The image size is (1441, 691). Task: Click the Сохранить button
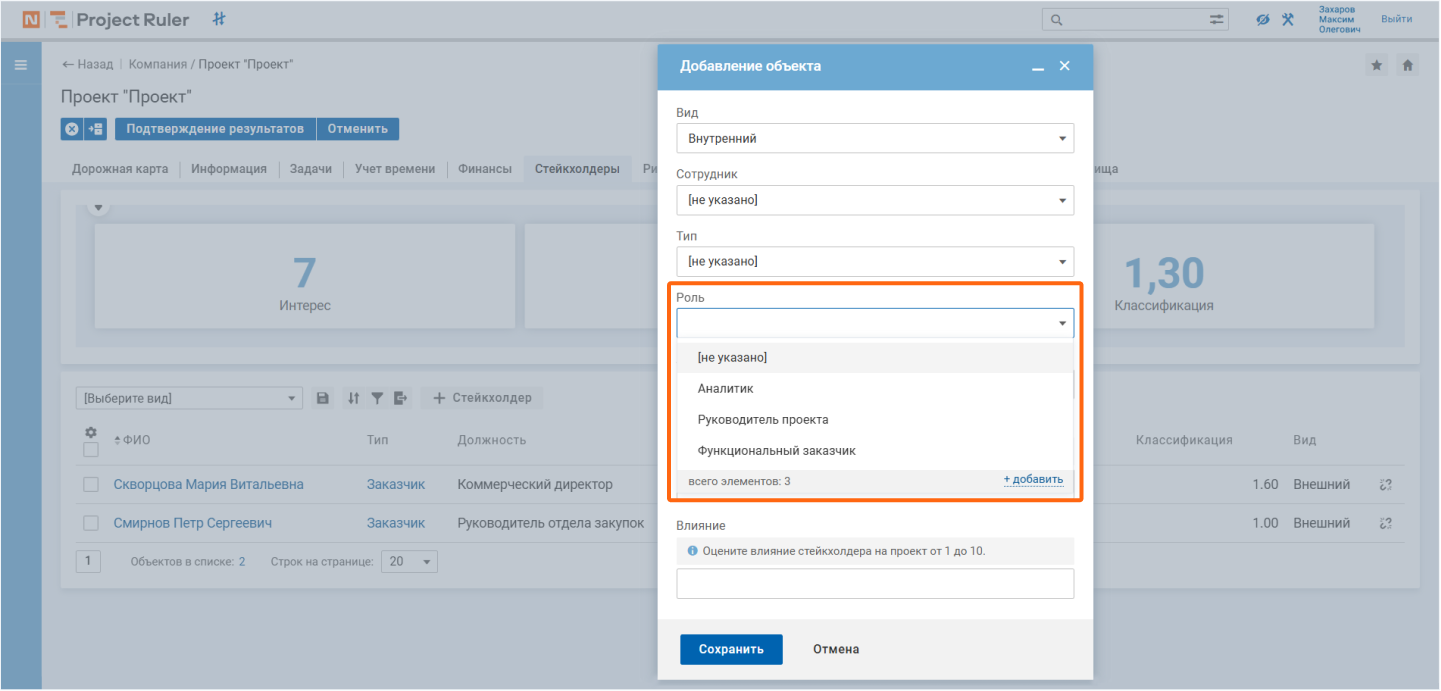click(731, 649)
